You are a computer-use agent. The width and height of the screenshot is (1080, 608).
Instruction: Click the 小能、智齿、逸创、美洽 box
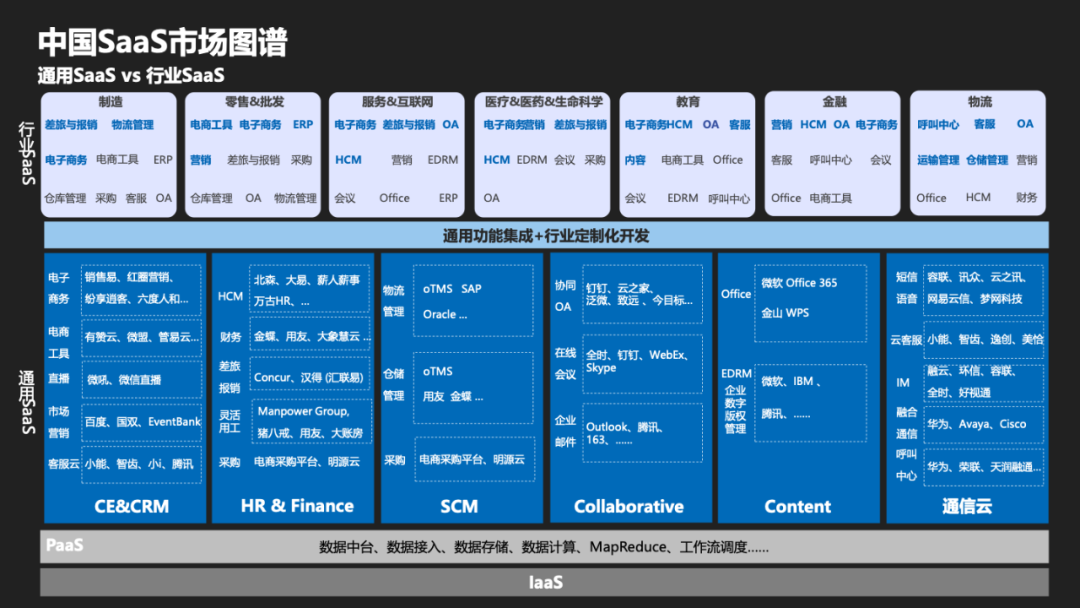click(984, 339)
